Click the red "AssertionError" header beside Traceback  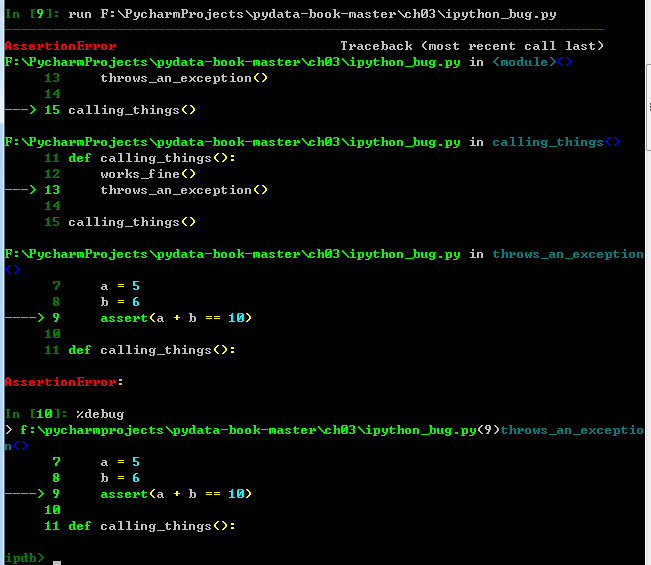coord(61,46)
